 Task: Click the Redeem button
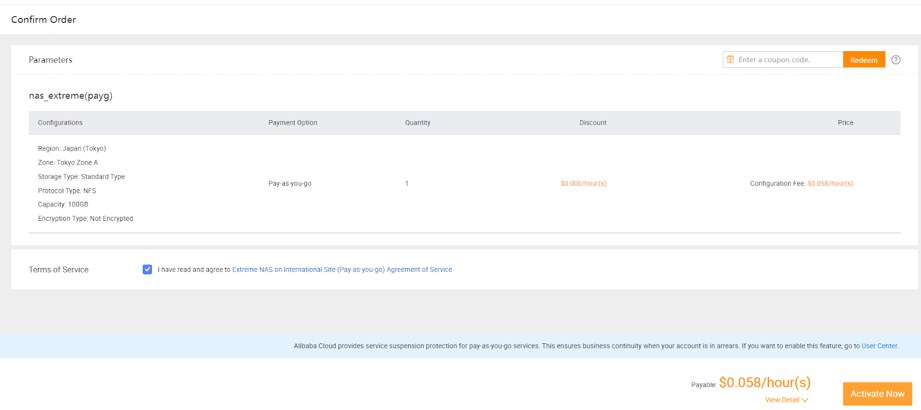[x=863, y=60]
